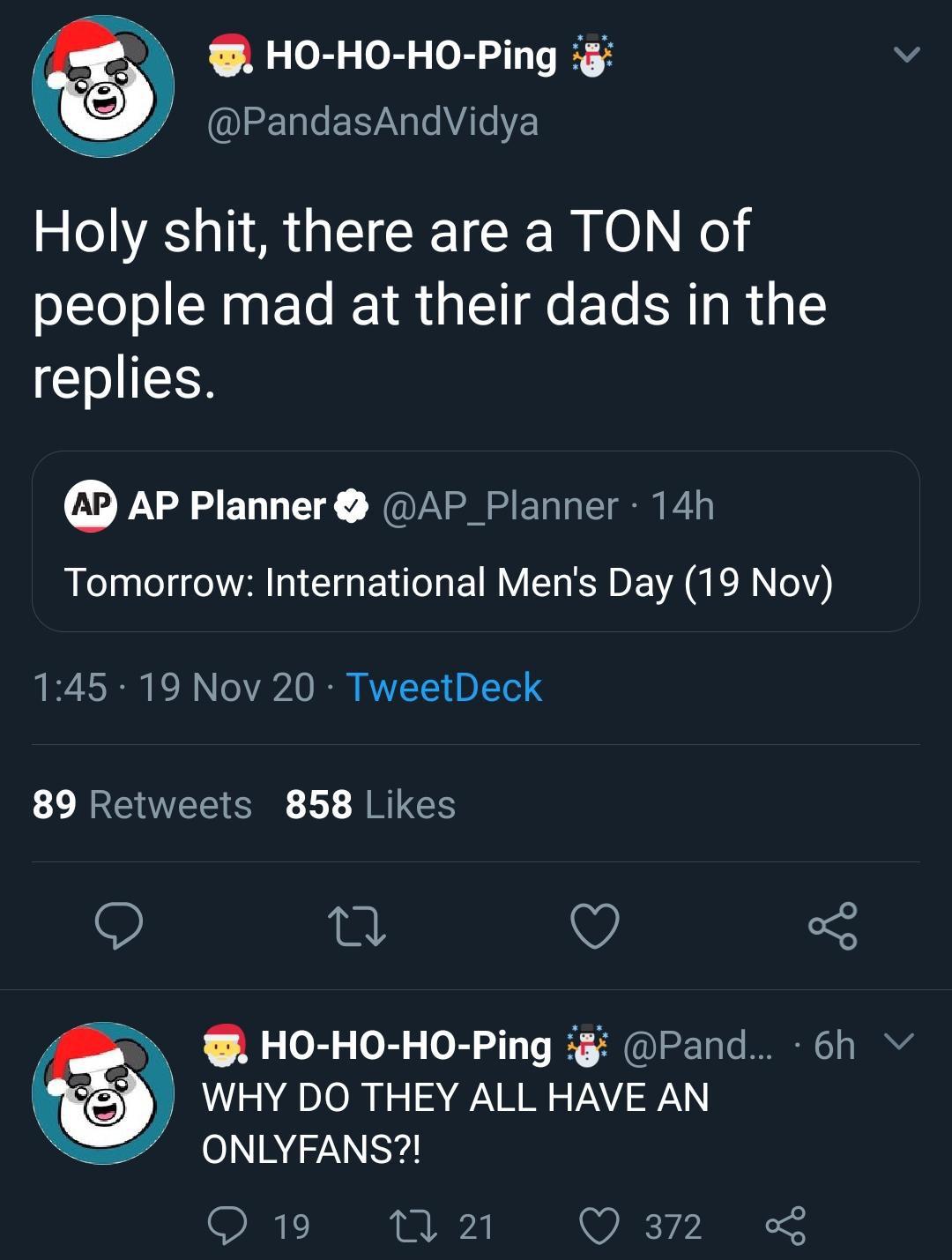The height and width of the screenshot is (1260, 952).
Task: Like the OnlyFans reply tweet
Action: point(599,1226)
